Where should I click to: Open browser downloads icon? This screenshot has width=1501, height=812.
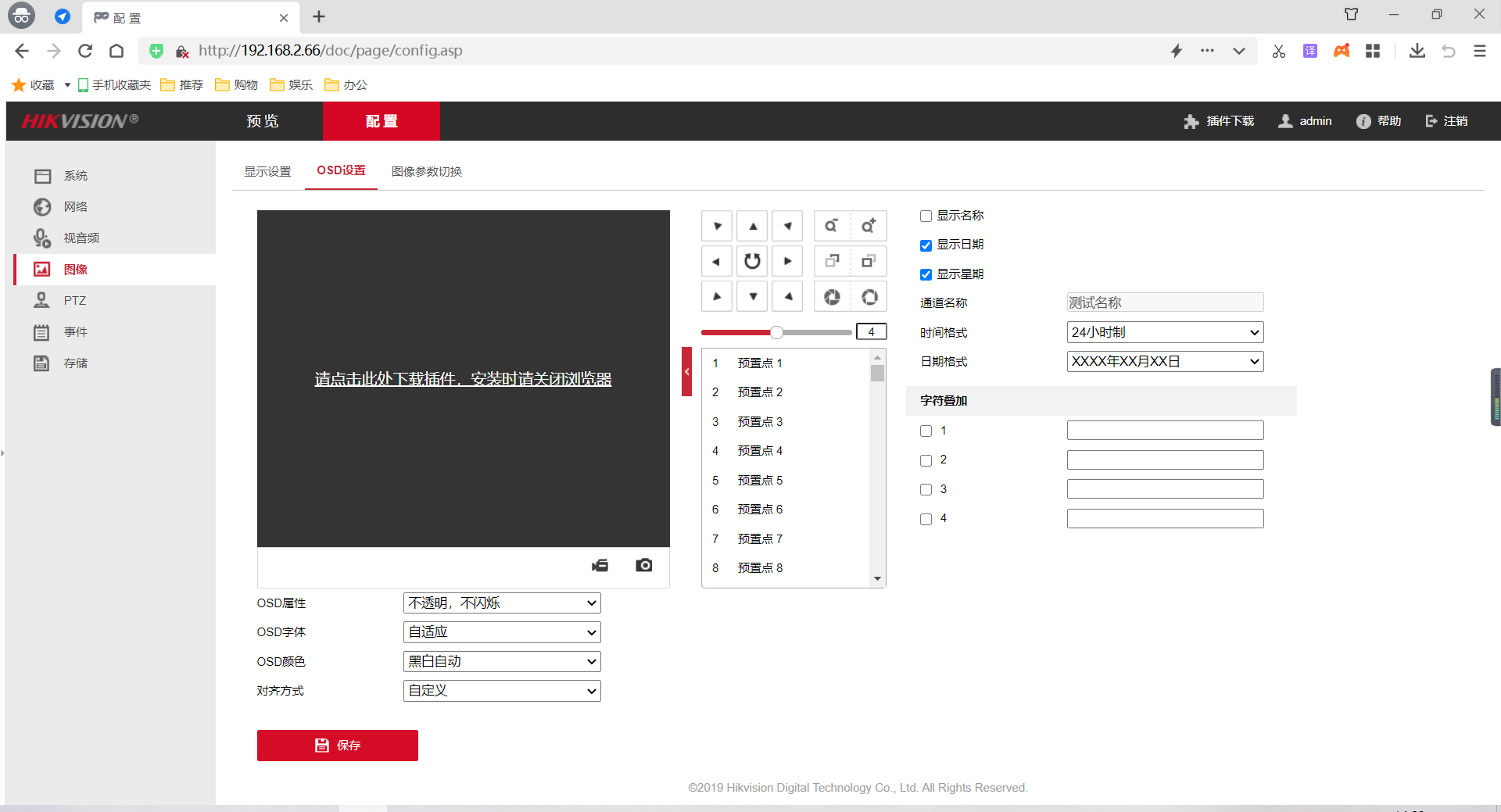pyautogui.click(x=1417, y=51)
